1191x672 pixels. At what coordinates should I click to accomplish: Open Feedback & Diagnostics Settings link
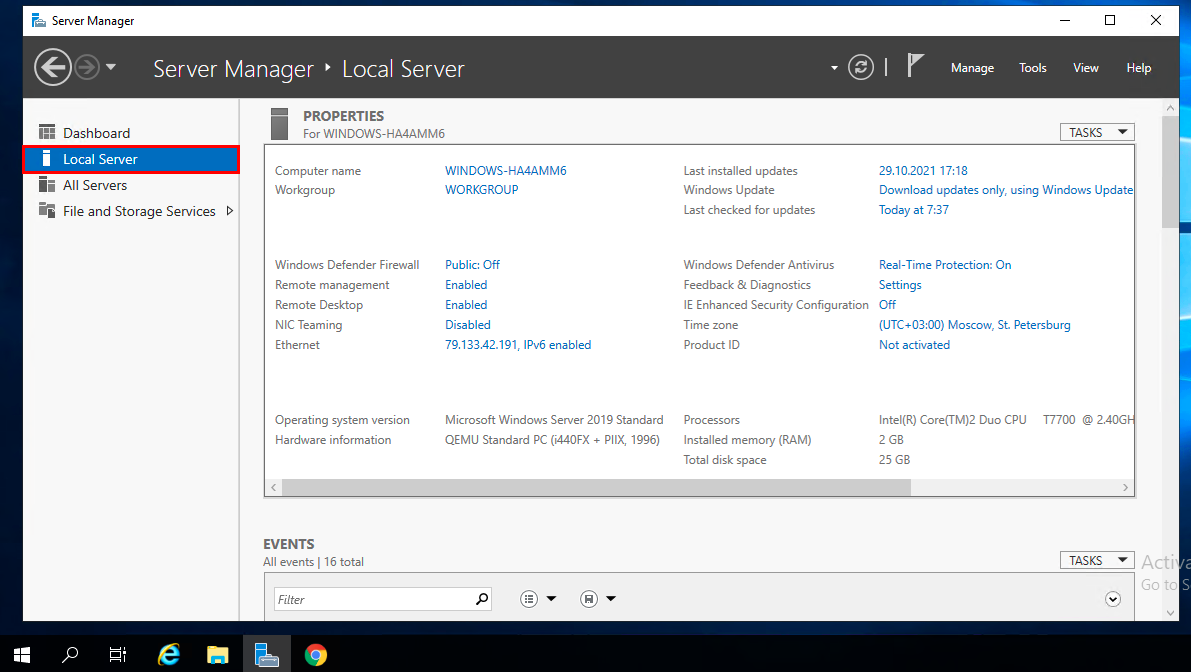(x=900, y=285)
